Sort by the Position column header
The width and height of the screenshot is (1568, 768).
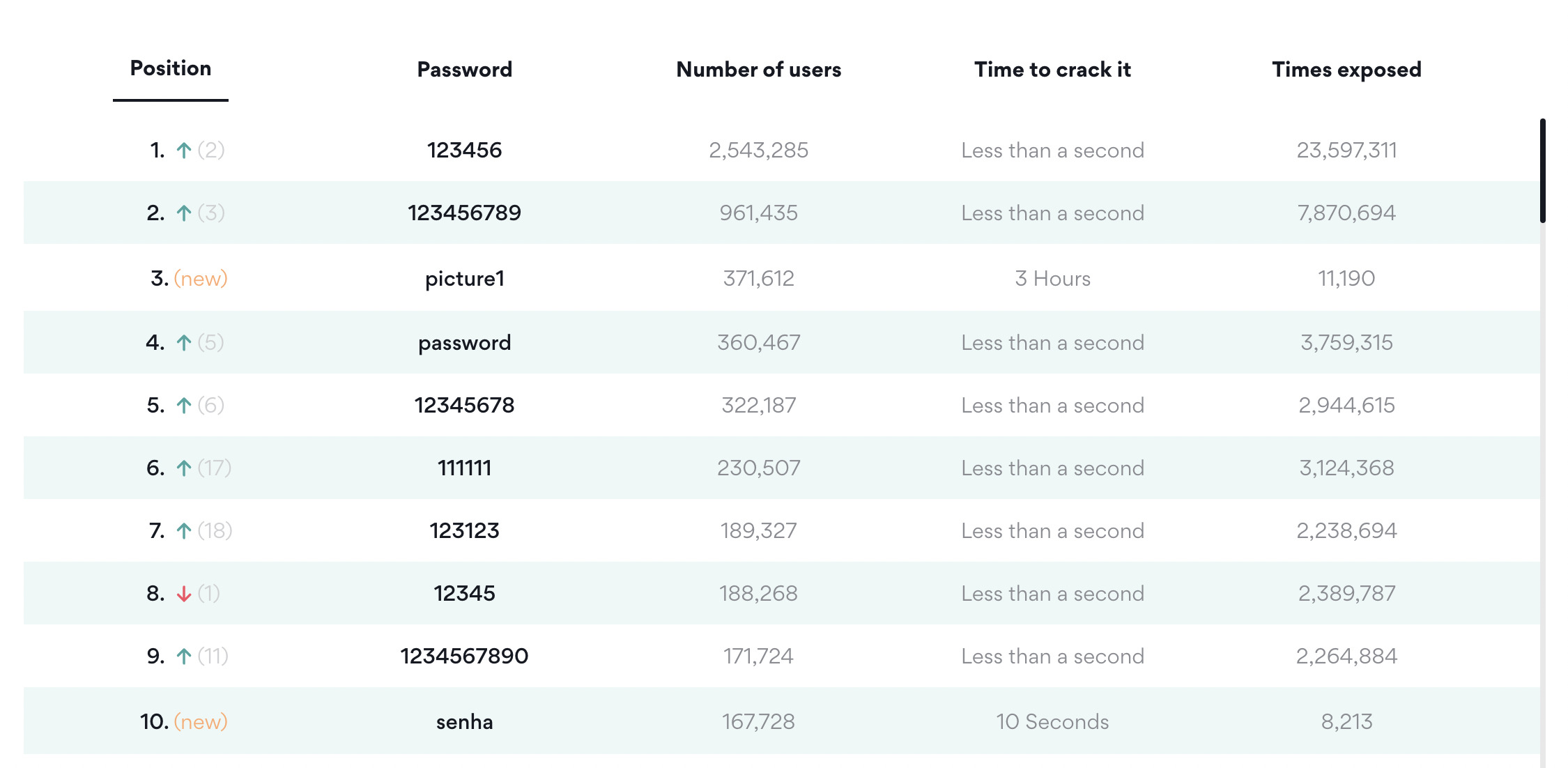pyautogui.click(x=171, y=68)
